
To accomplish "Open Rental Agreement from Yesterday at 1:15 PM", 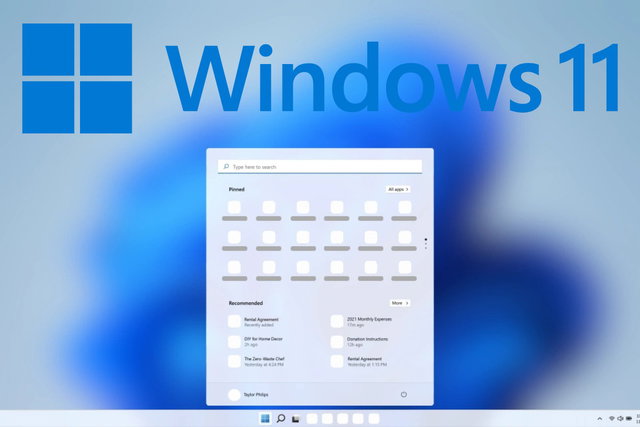I will pyautogui.click(x=359, y=361).
